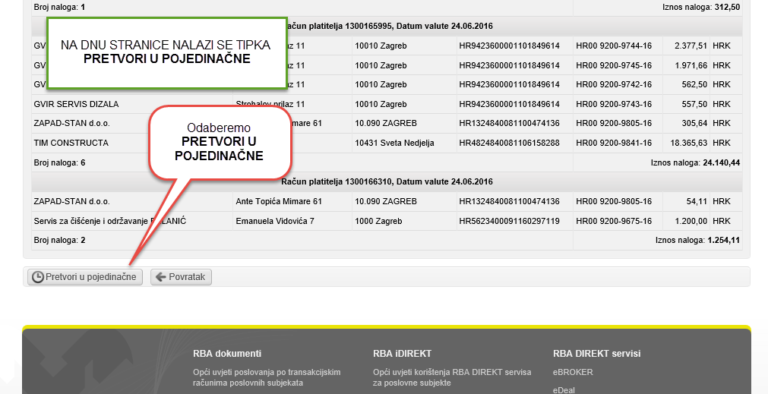Click city 10431 Sveta Nedjelja
768x394 pixels.
click(x=394, y=143)
